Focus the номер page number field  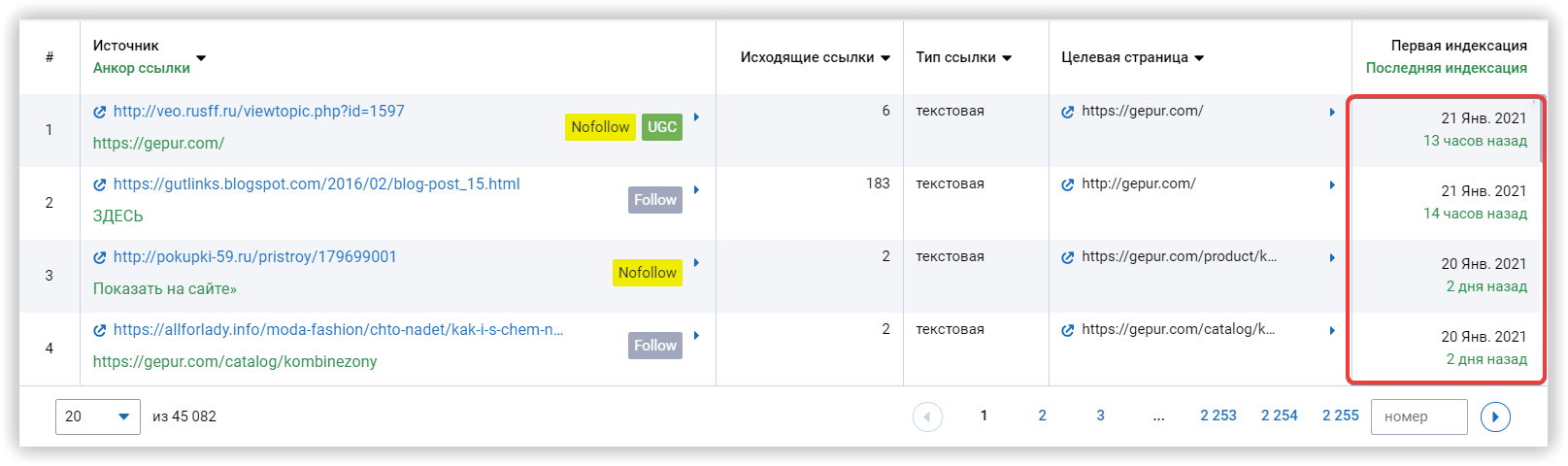1419,416
